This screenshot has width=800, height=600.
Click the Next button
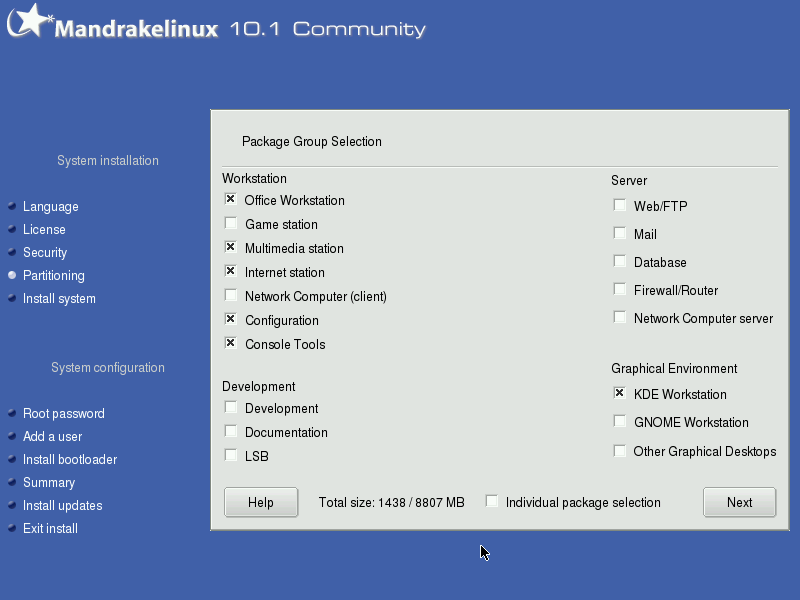pyautogui.click(x=739, y=503)
